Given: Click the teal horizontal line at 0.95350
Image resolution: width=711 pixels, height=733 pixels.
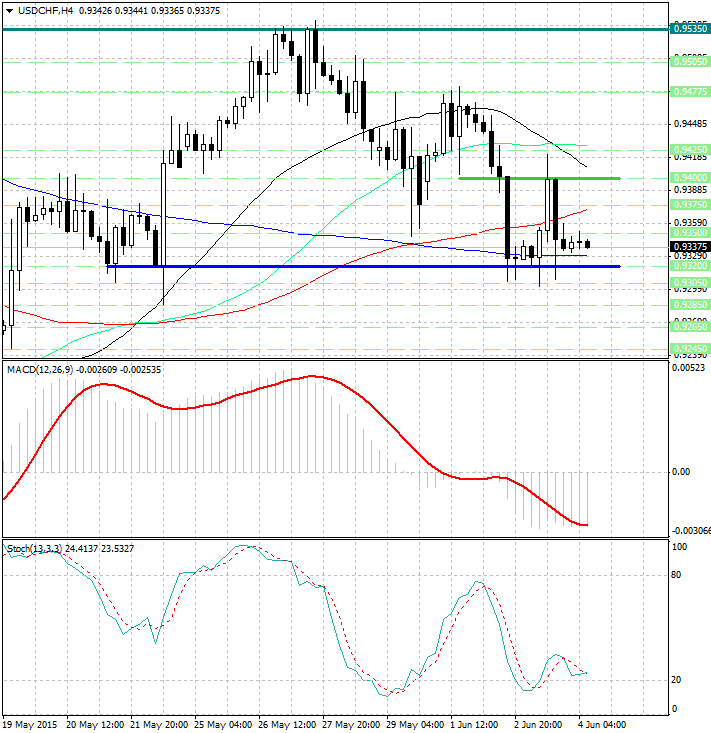Looking at the screenshot, I should click(x=335, y=29).
